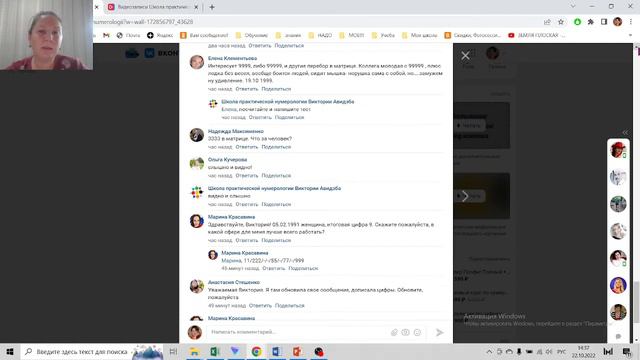Open the VK logo in the page header
Image resolution: width=640 pixels, height=360 pixels.
[149, 53]
